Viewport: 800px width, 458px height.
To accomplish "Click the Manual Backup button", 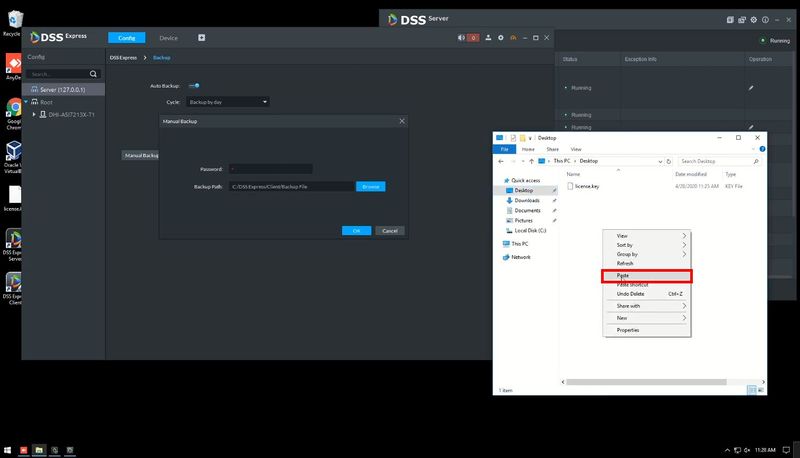I will click(141, 155).
